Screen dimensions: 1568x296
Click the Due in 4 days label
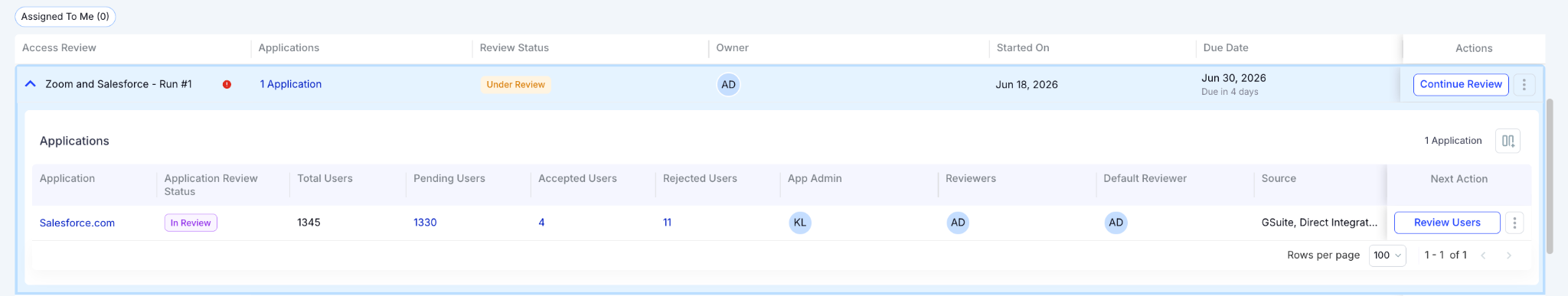pos(1230,92)
